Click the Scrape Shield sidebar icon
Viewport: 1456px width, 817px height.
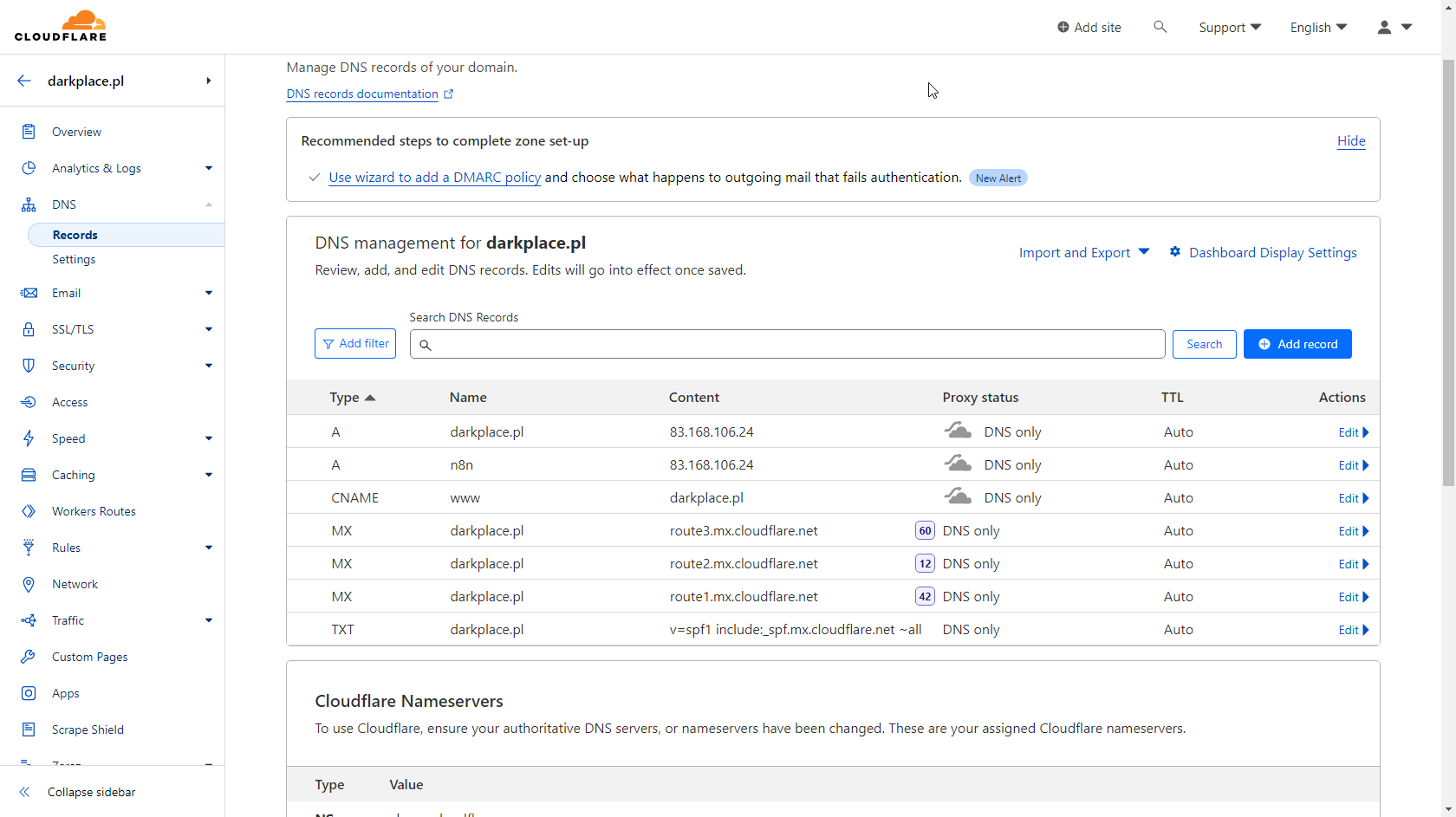point(29,729)
